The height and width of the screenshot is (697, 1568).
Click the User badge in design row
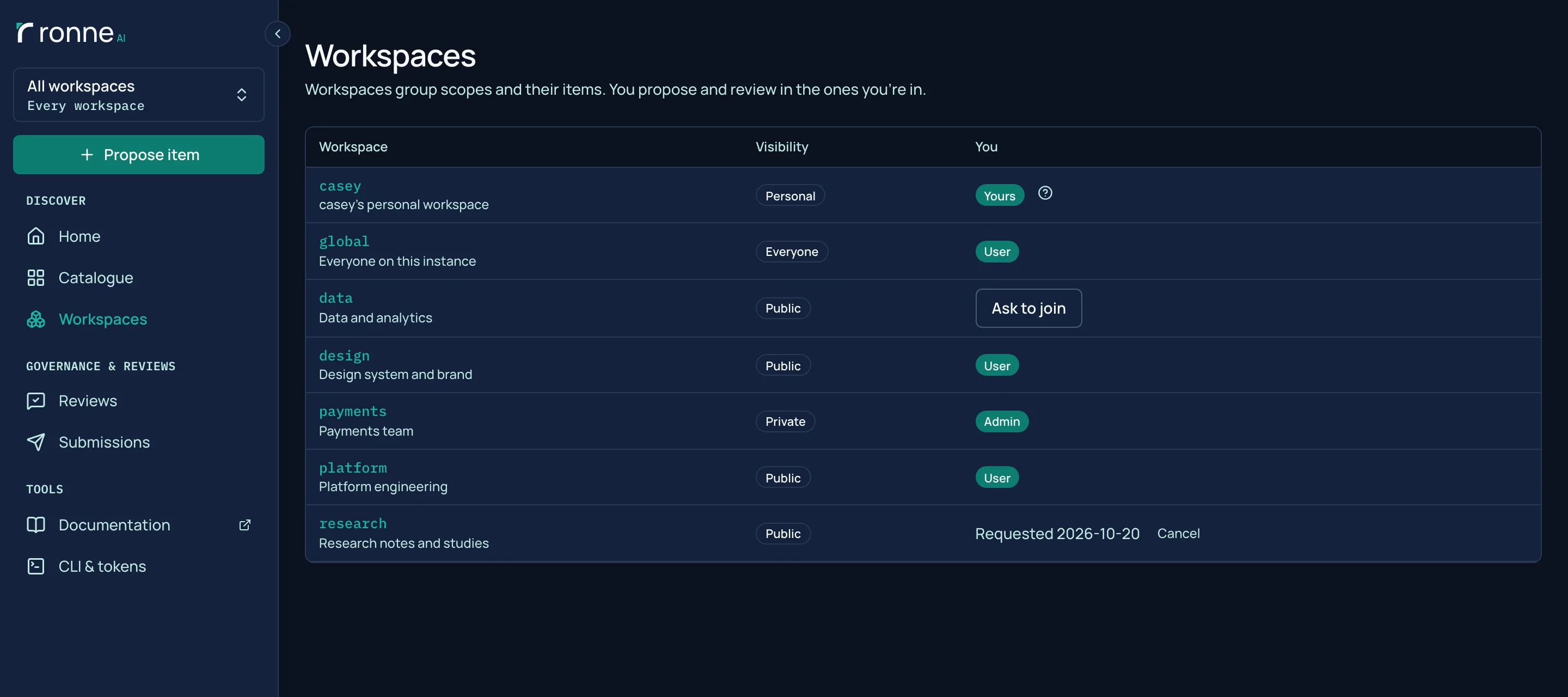point(997,365)
